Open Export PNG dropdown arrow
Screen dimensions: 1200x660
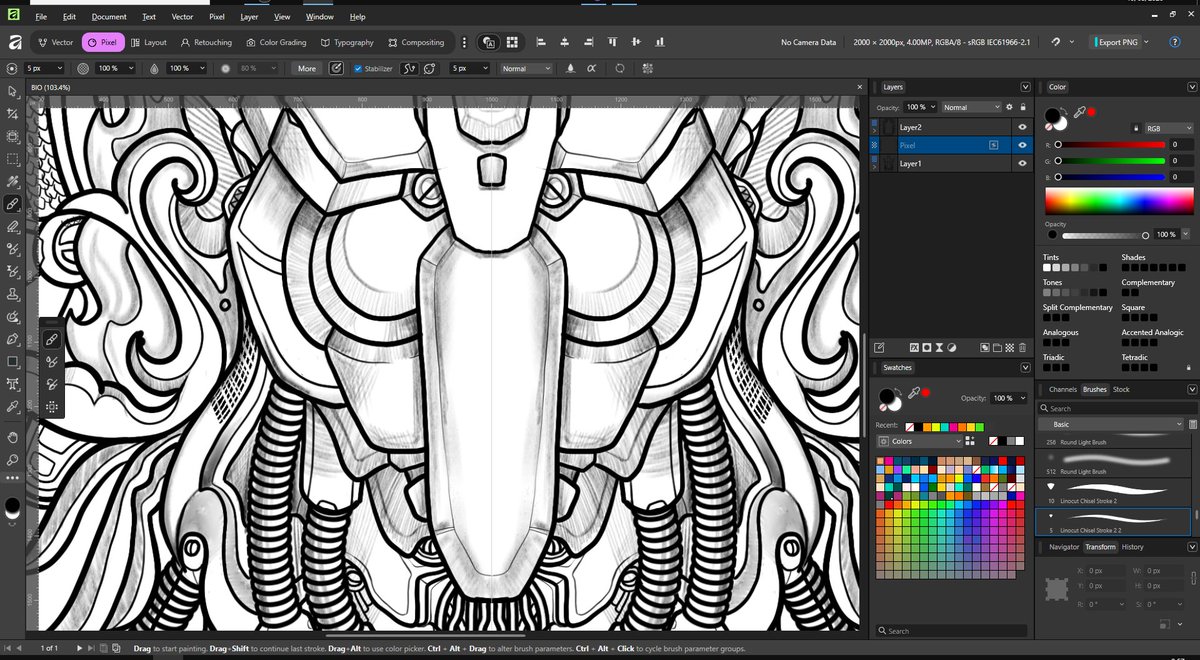tap(1146, 42)
